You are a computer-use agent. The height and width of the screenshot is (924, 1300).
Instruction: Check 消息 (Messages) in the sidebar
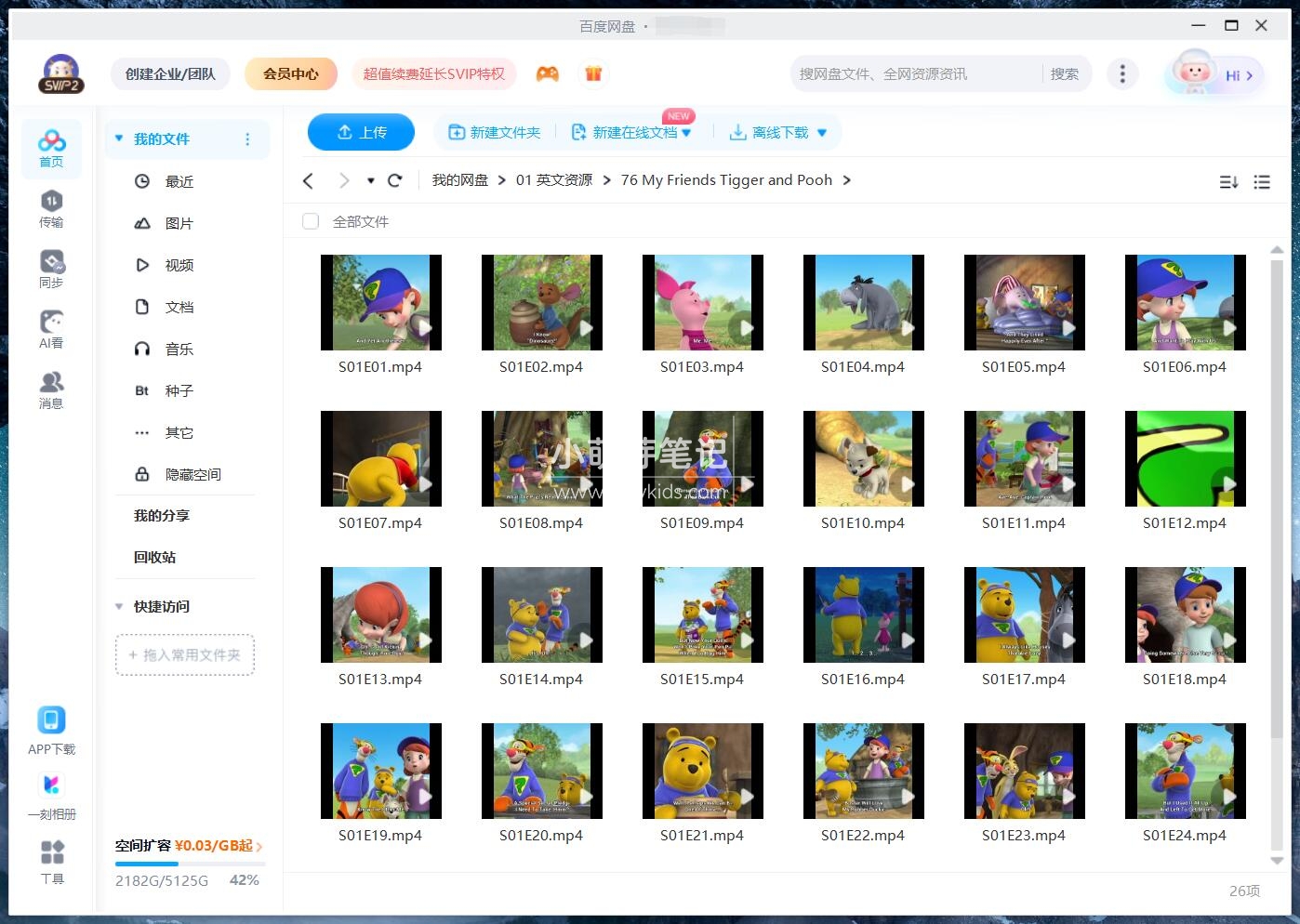pos(51,388)
